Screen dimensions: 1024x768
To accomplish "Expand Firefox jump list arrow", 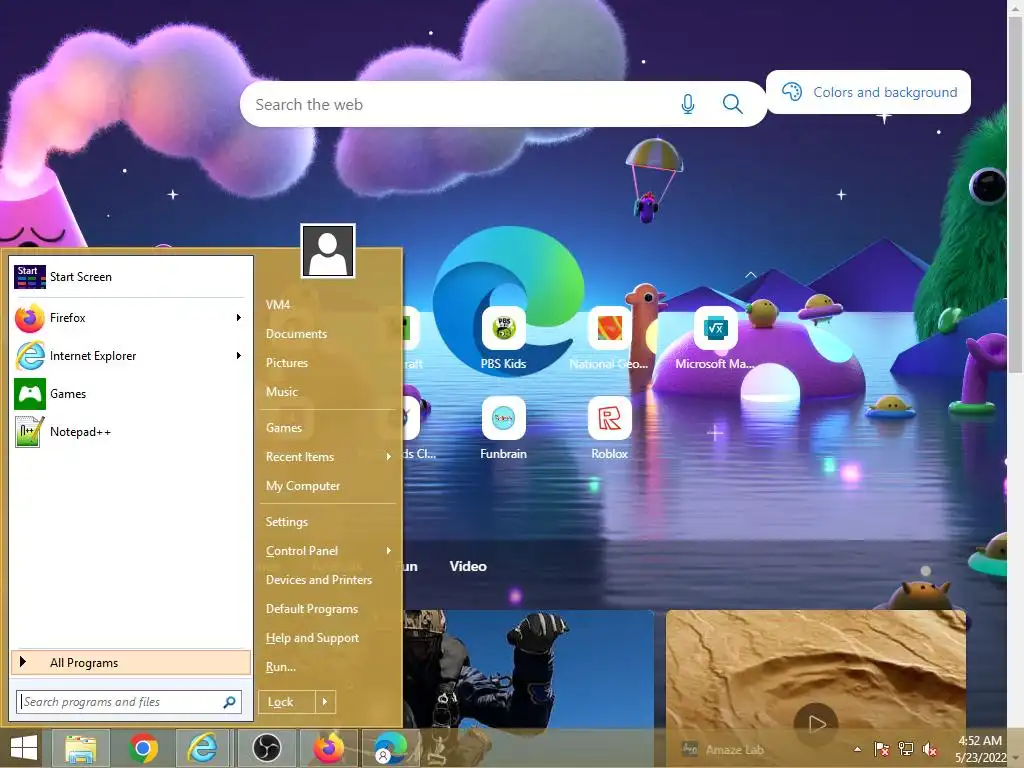I will click(x=238, y=318).
